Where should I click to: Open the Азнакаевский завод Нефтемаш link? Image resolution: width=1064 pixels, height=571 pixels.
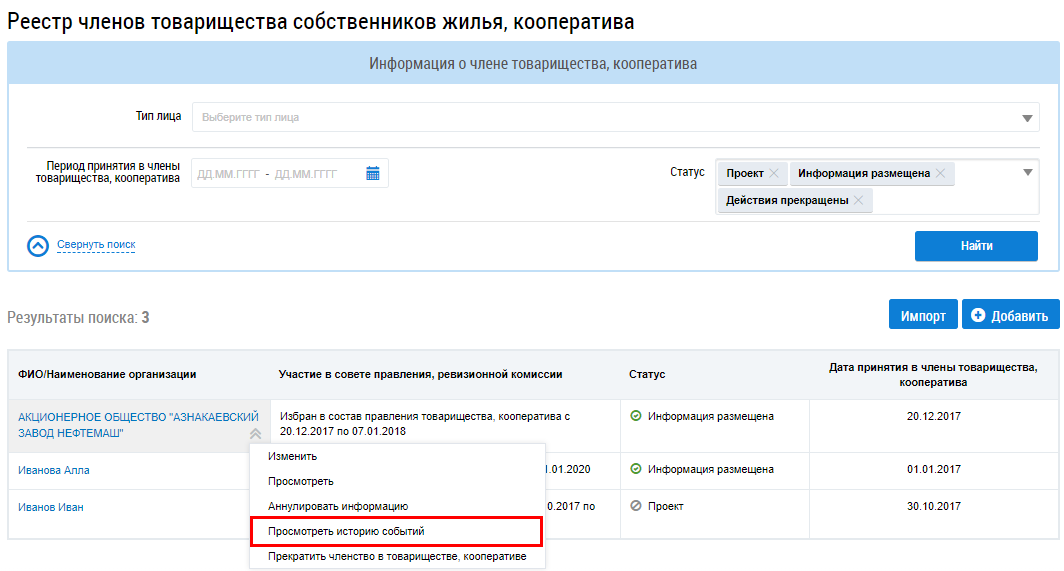click(x=138, y=425)
